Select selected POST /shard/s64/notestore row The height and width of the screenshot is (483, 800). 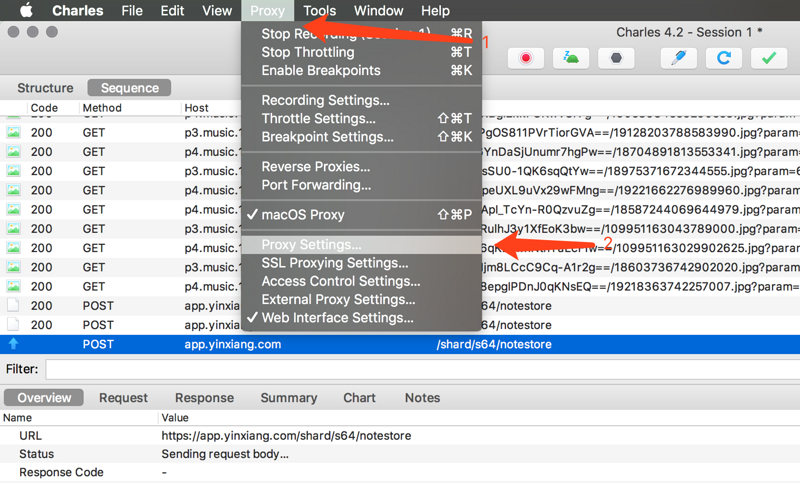pos(400,344)
